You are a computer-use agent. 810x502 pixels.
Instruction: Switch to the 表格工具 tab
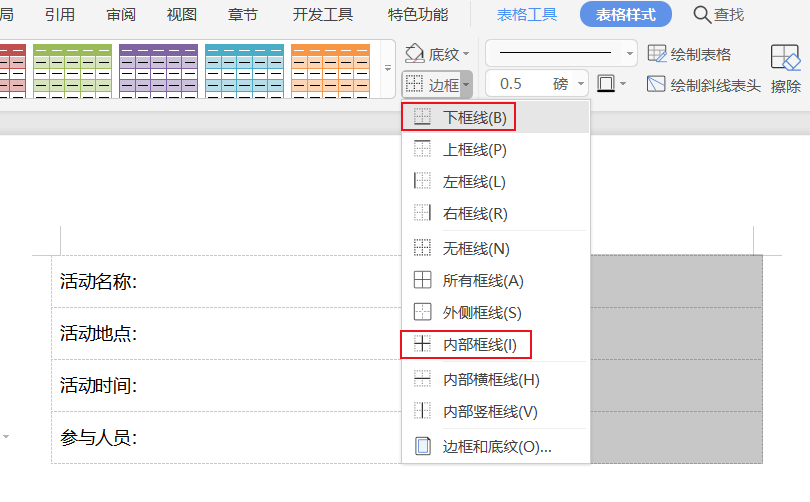[527, 14]
